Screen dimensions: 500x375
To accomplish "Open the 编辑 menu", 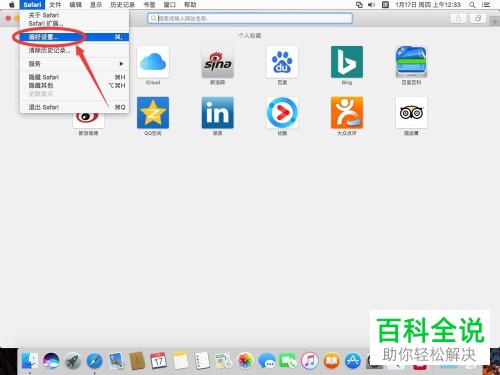I will coord(75,5).
